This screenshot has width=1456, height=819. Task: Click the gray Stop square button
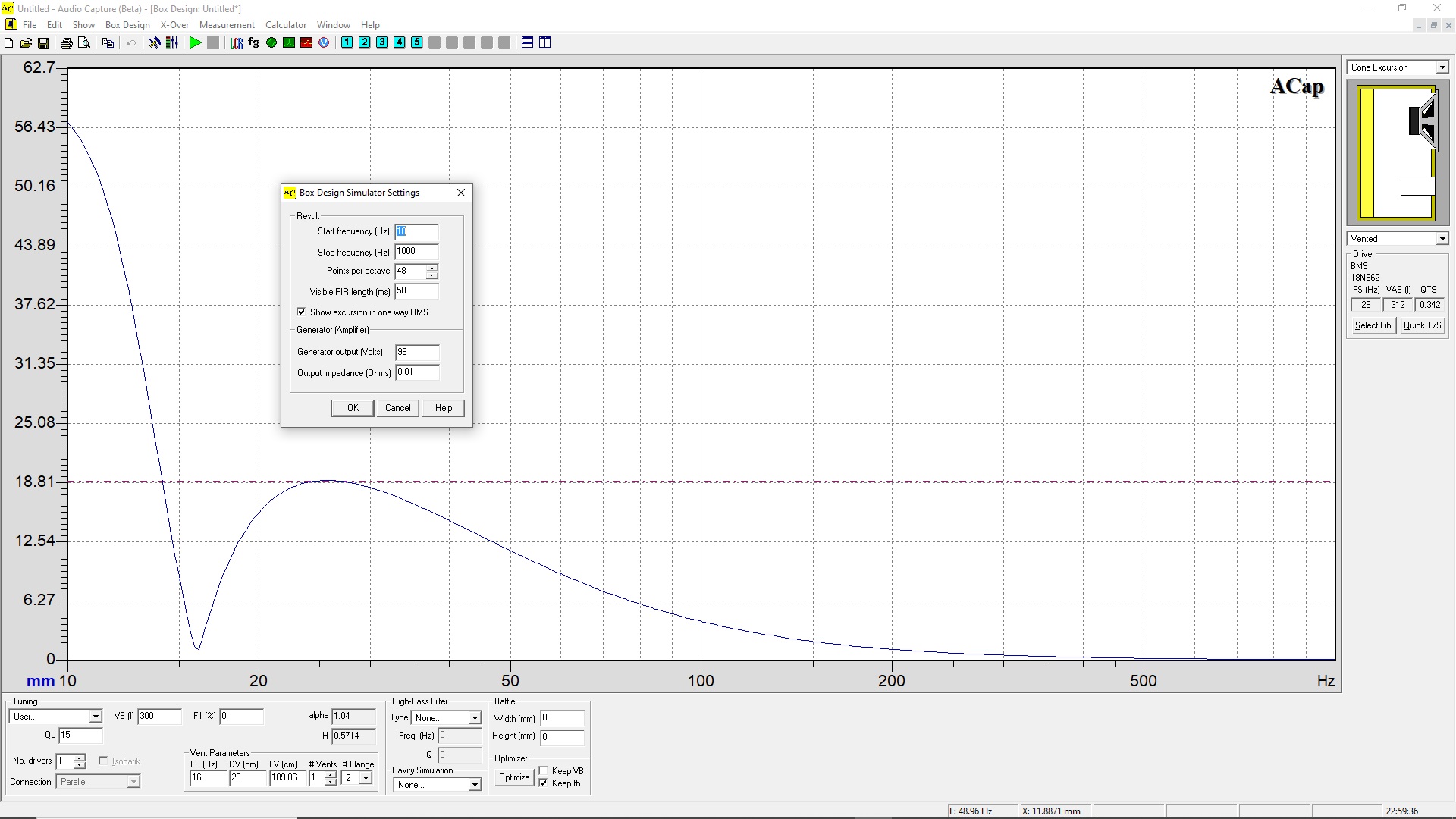click(x=213, y=43)
